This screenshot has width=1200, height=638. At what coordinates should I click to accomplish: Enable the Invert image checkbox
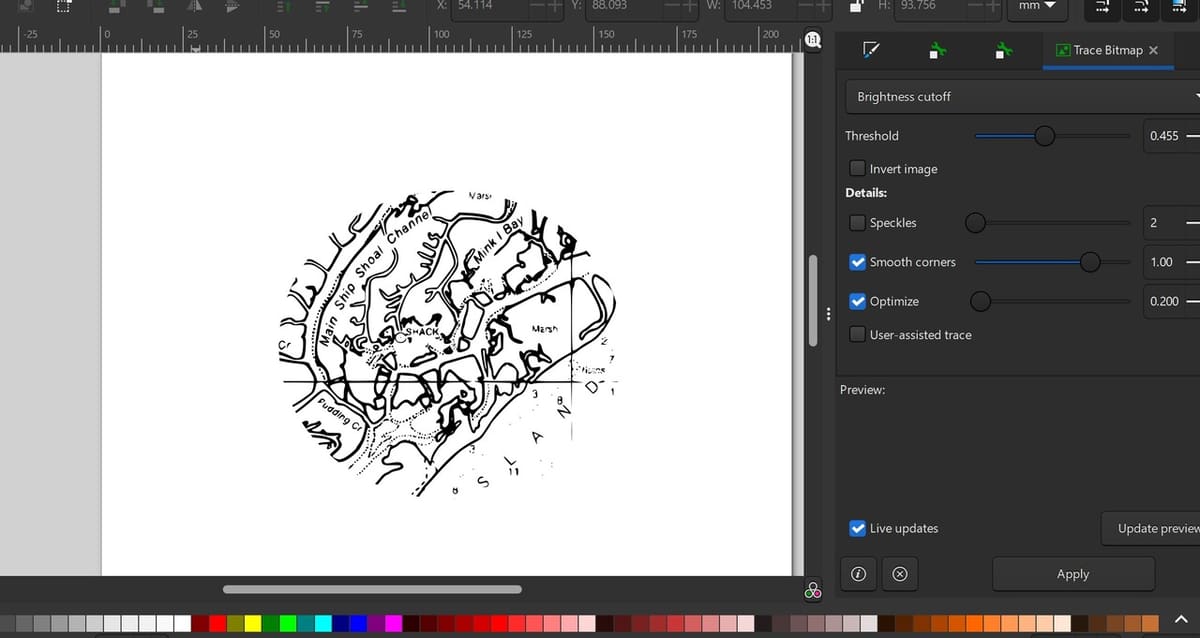point(857,168)
